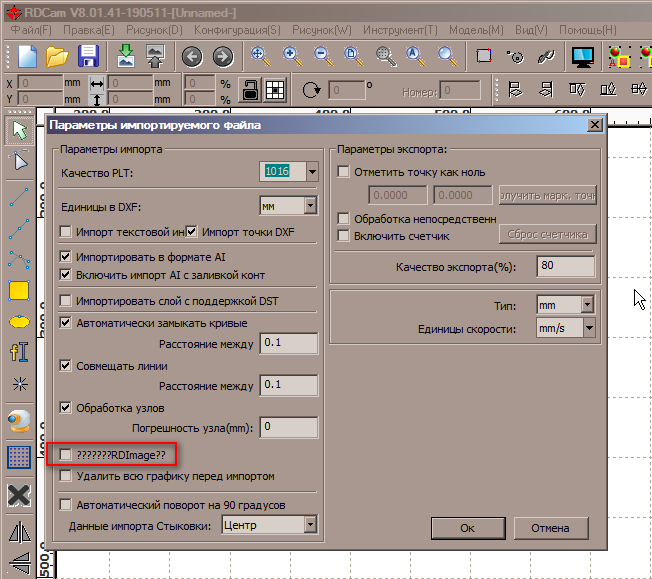This screenshot has height=579, width=652.
Task: Click the Undo left-arrow icon
Action: (x=192, y=56)
